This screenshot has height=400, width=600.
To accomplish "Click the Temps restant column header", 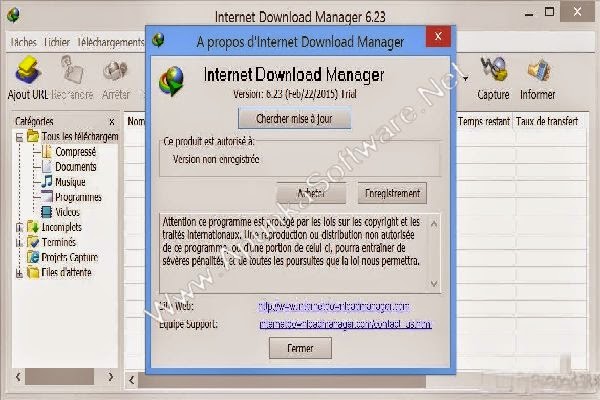I will click(484, 121).
